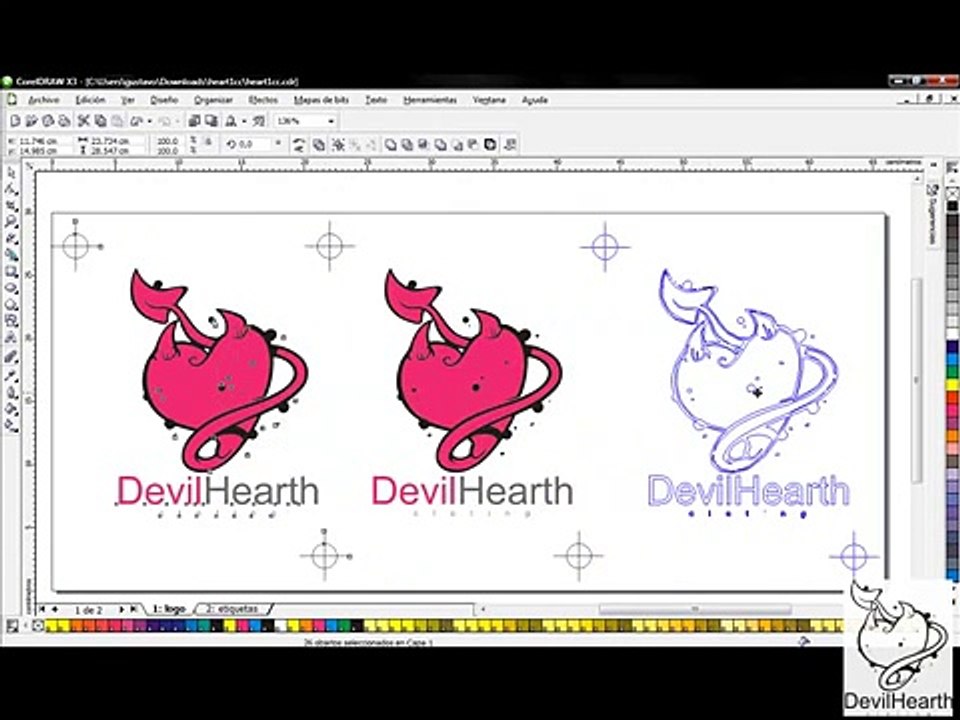Open the Sugerencias docker tab

coord(933,215)
